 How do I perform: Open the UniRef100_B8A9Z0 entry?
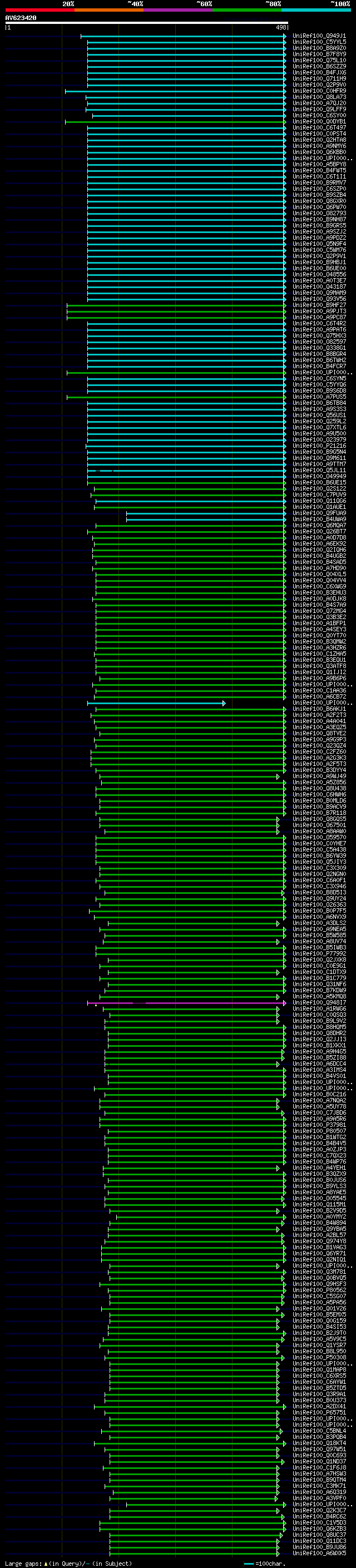coord(319,48)
